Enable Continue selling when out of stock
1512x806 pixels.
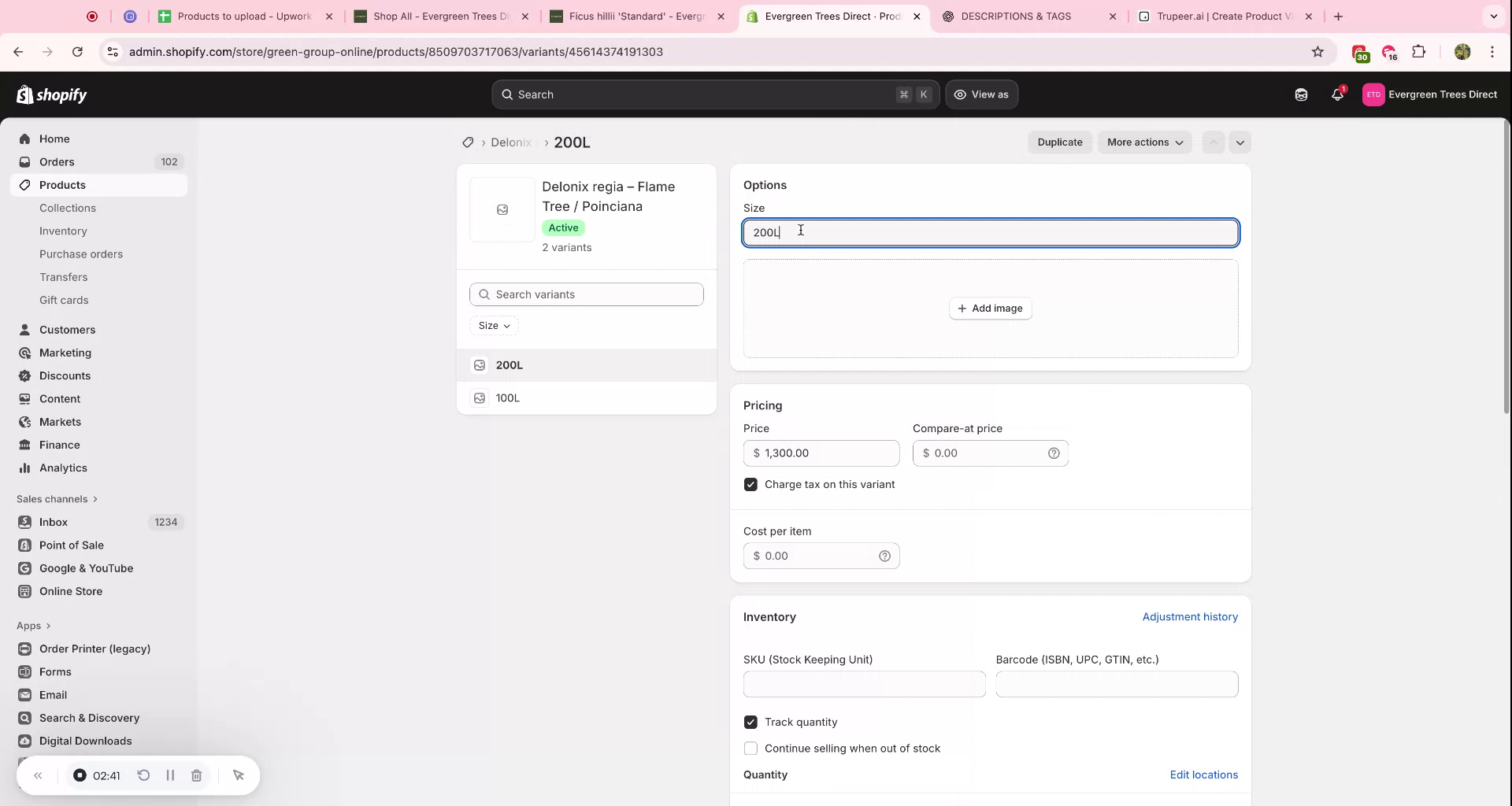coord(750,749)
